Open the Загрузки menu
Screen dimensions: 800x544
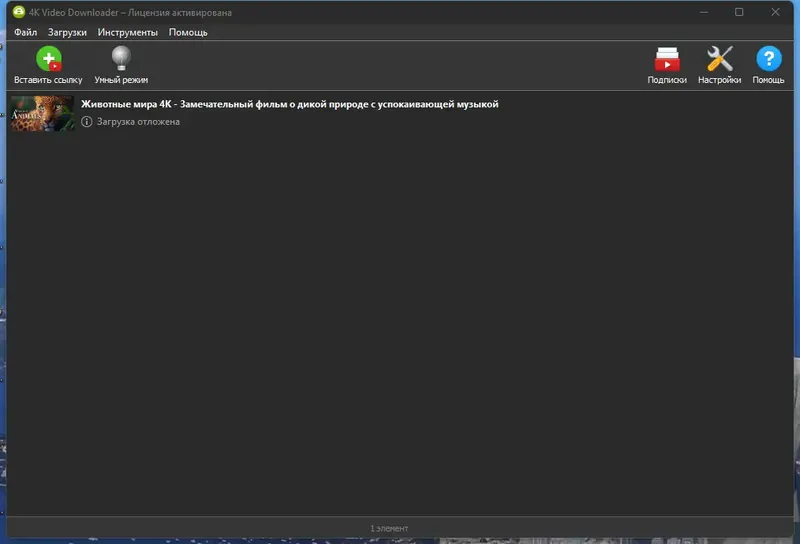(67, 32)
